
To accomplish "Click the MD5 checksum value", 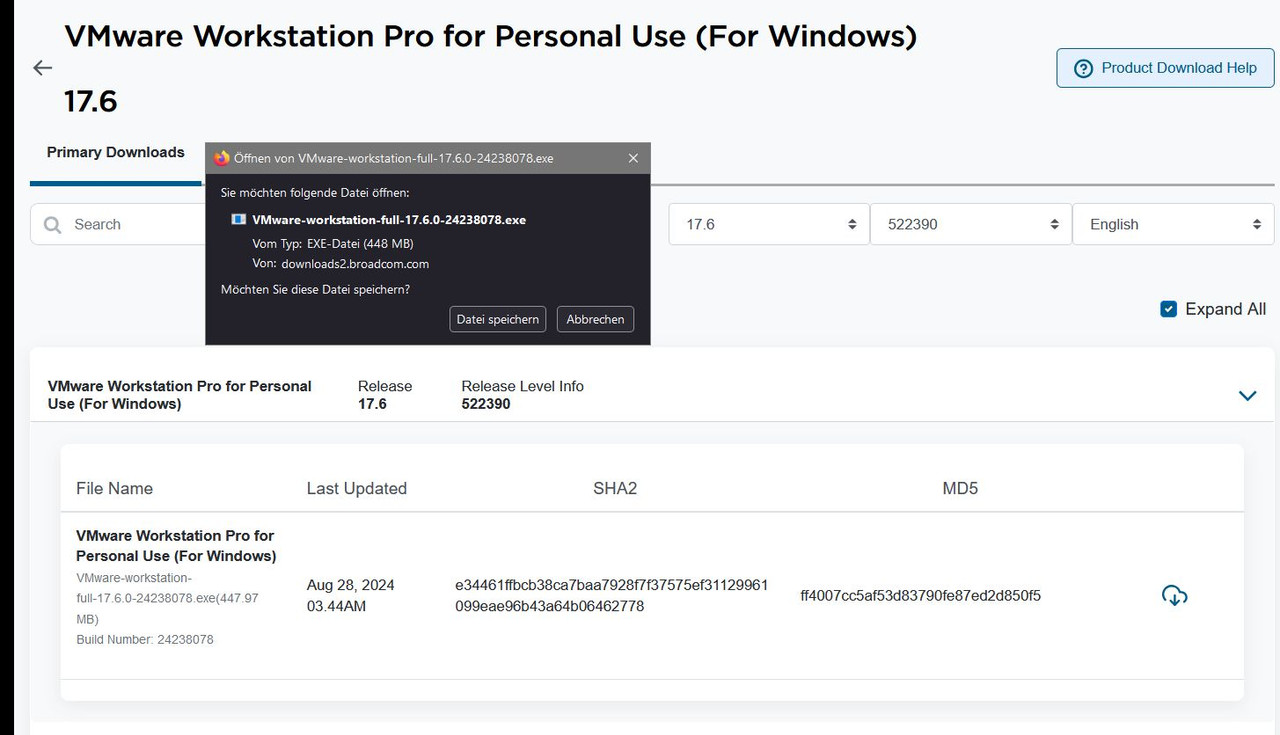I will click(920, 596).
